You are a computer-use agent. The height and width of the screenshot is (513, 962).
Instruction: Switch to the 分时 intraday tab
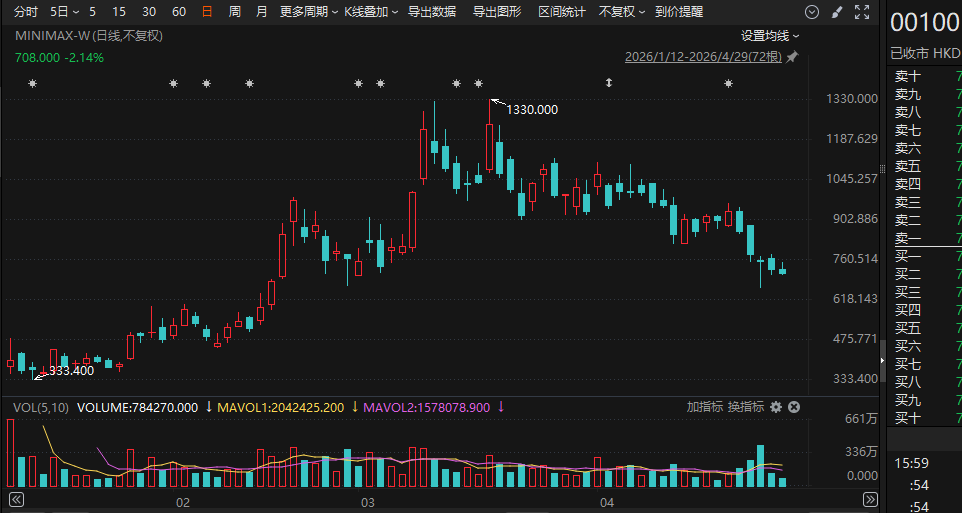coord(26,12)
